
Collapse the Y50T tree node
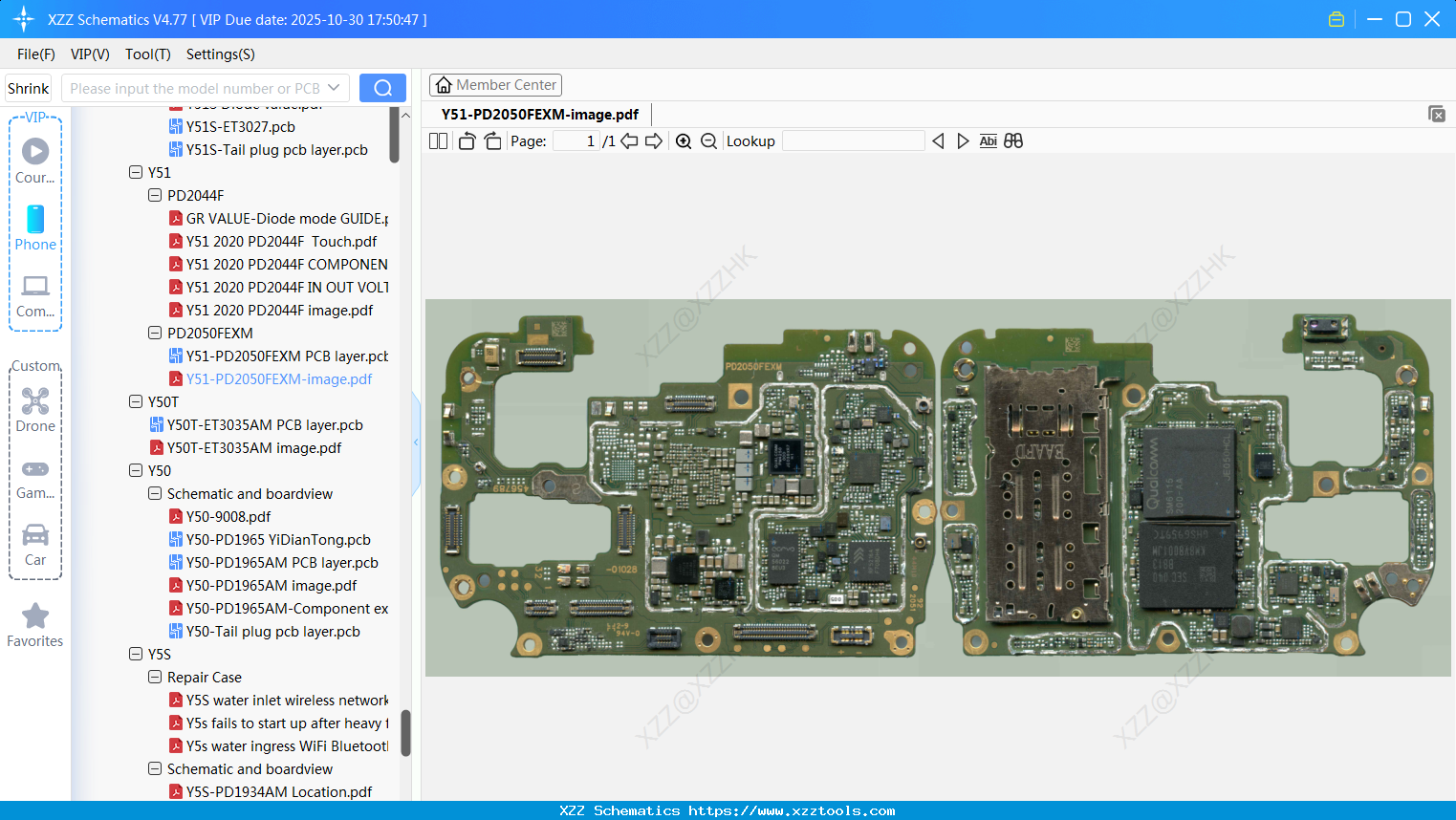pos(136,401)
